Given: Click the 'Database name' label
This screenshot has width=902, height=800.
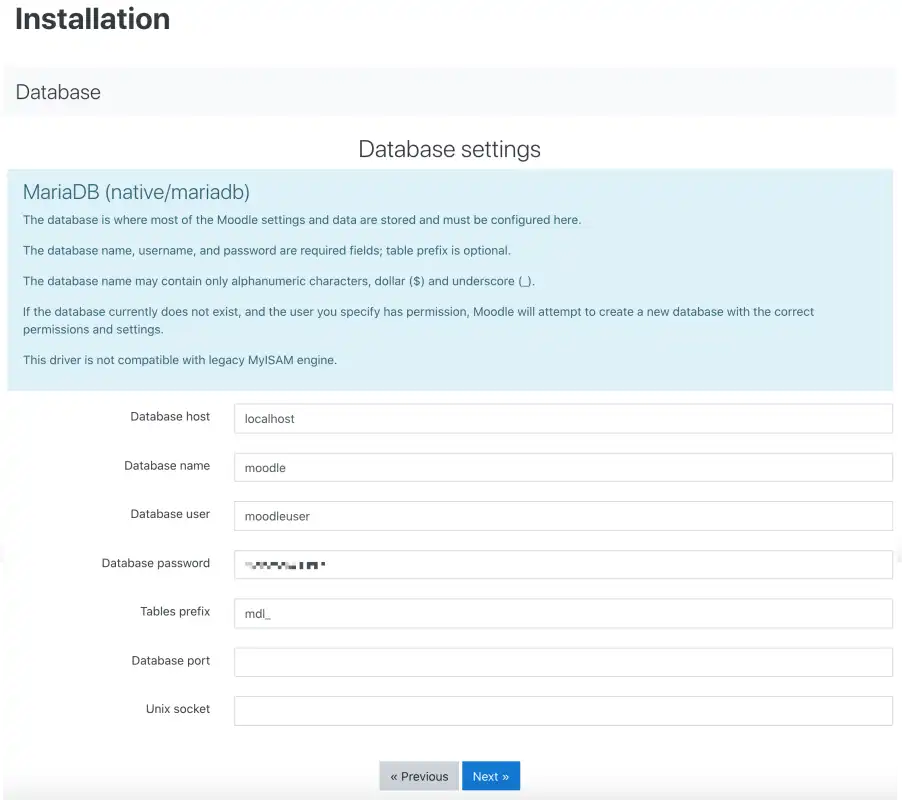Looking at the screenshot, I should click(x=167, y=465).
